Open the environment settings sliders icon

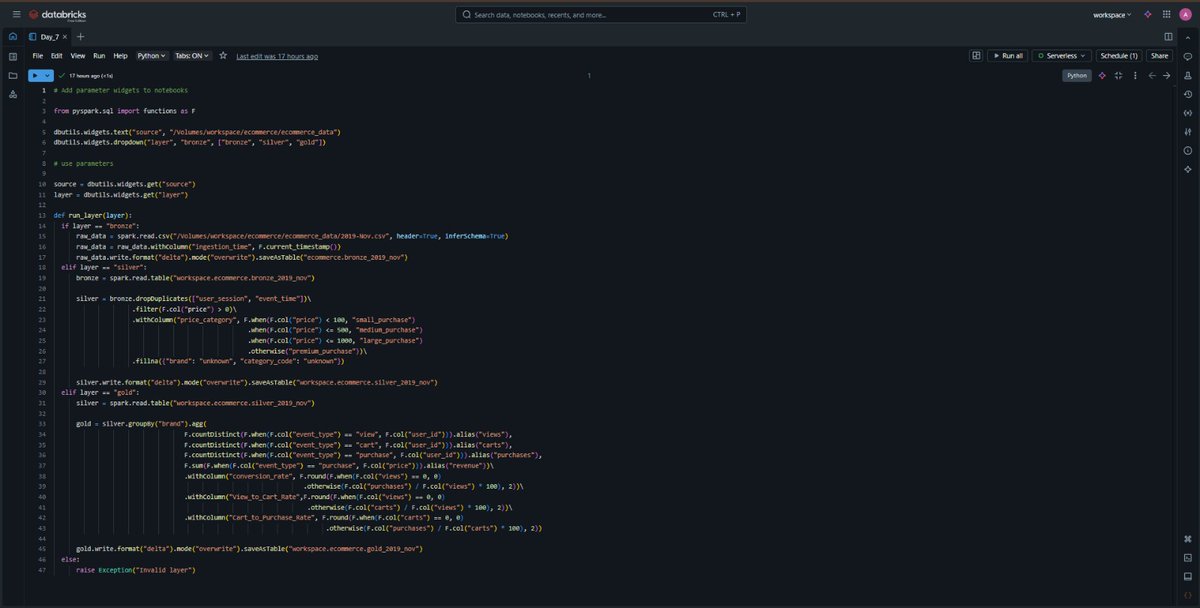pyautogui.click(x=1187, y=131)
